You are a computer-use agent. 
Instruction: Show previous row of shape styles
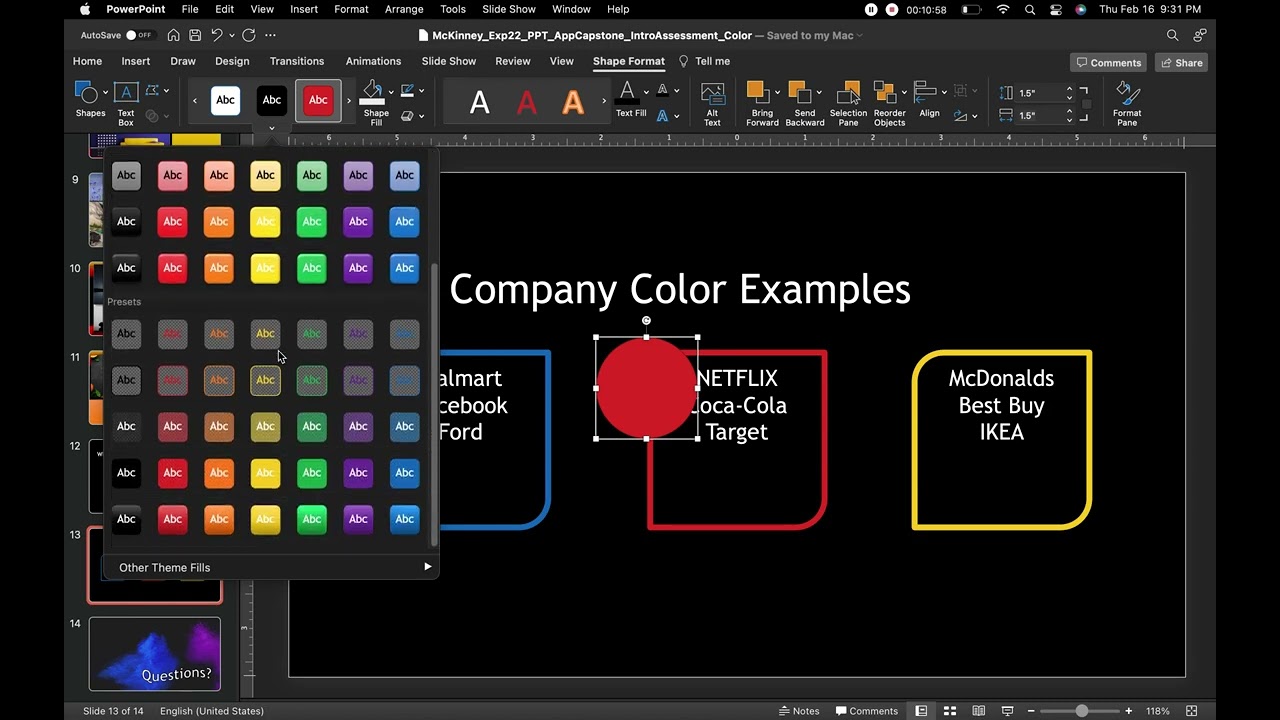click(x=195, y=101)
